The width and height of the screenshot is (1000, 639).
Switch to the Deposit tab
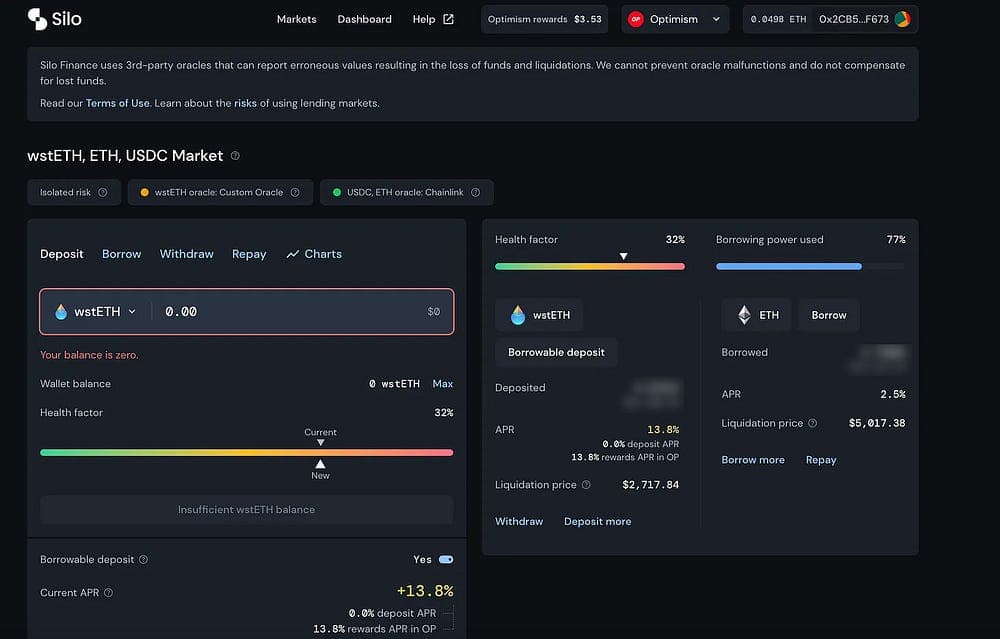click(x=62, y=254)
